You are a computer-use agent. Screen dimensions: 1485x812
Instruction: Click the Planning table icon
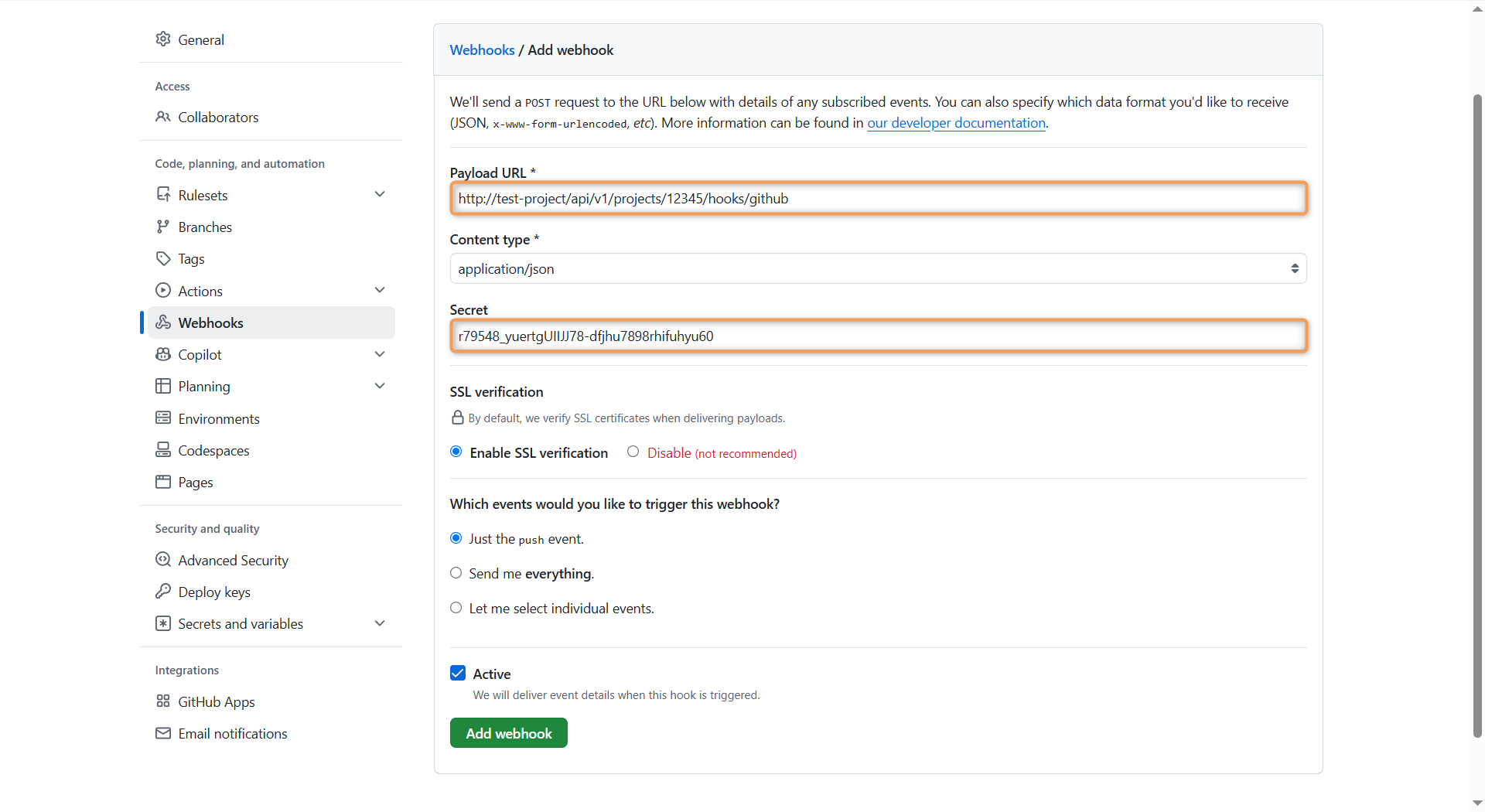pos(162,386)
